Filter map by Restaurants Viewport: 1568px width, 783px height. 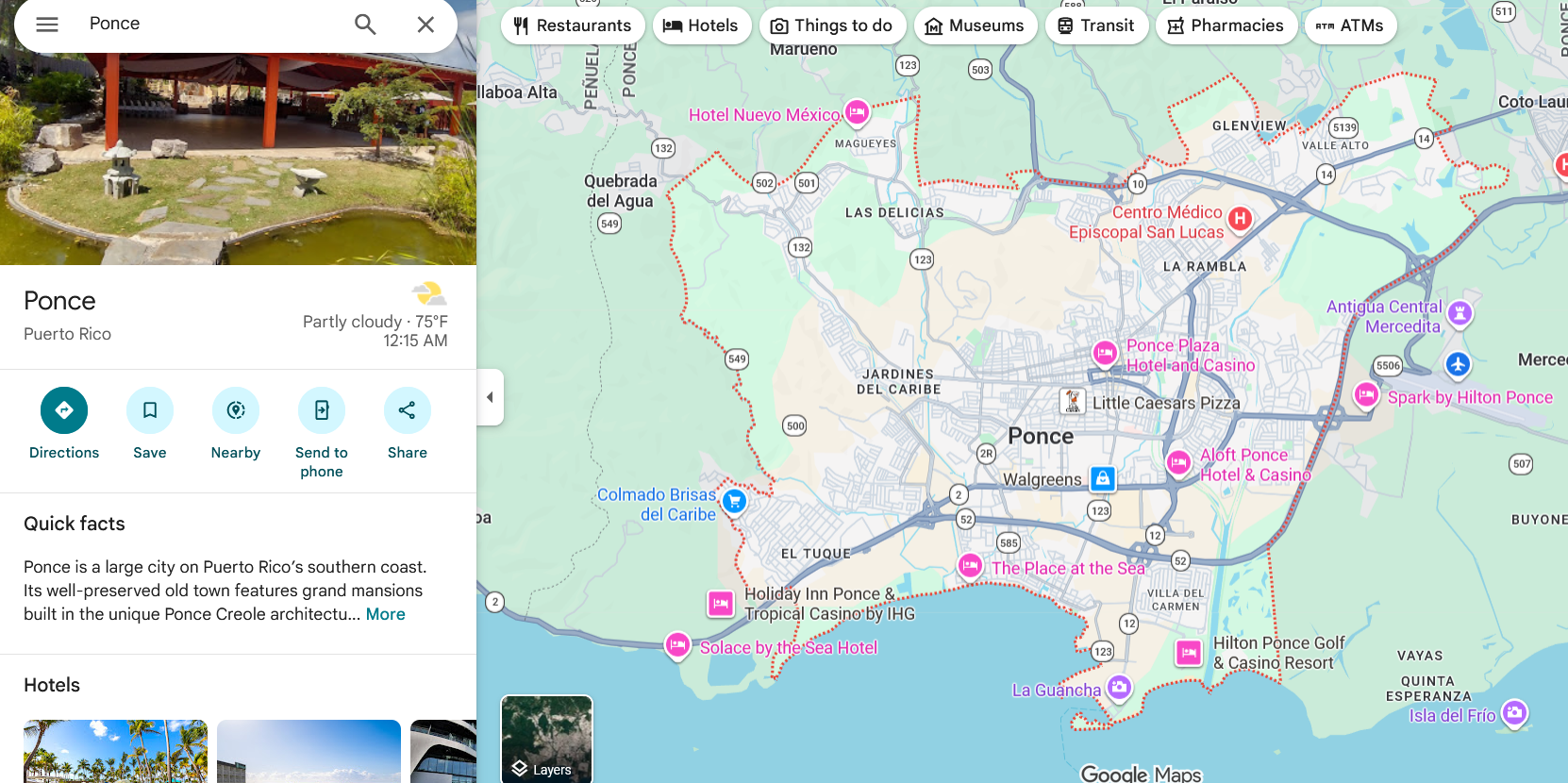point(573,25)
